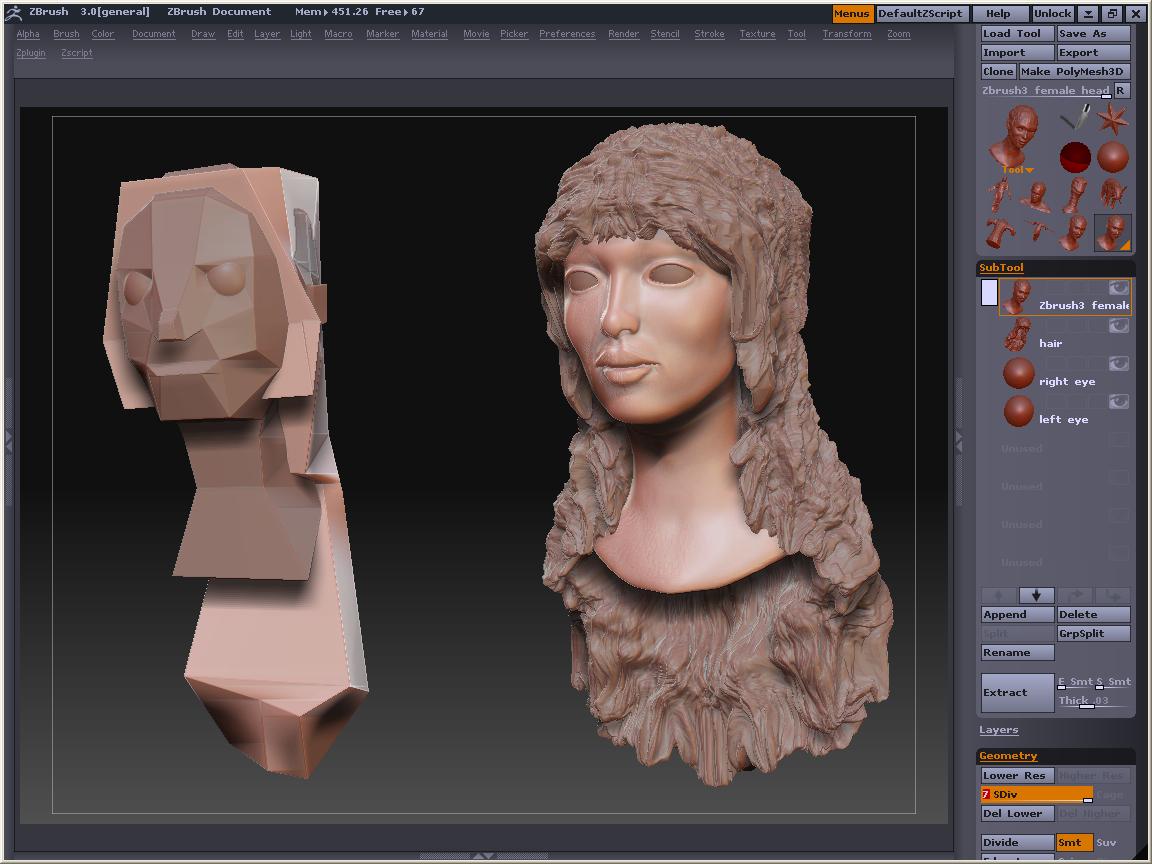Viewport: 1152px width, 864px height.
Task: Click the Load Tool button
Action: (1017, 34)
